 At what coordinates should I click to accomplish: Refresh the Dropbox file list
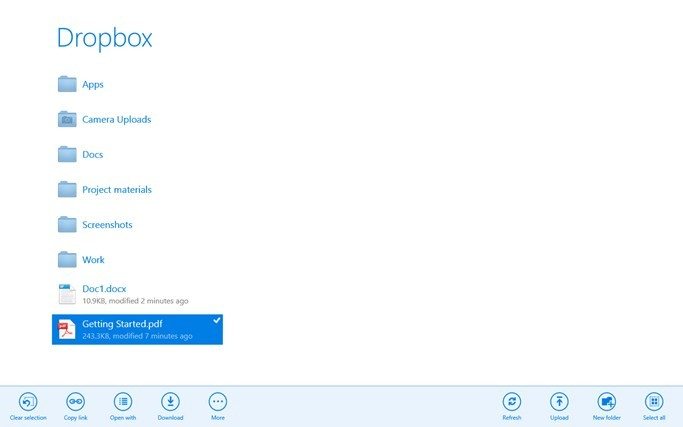pyautogui.click(x=512, y=401)
